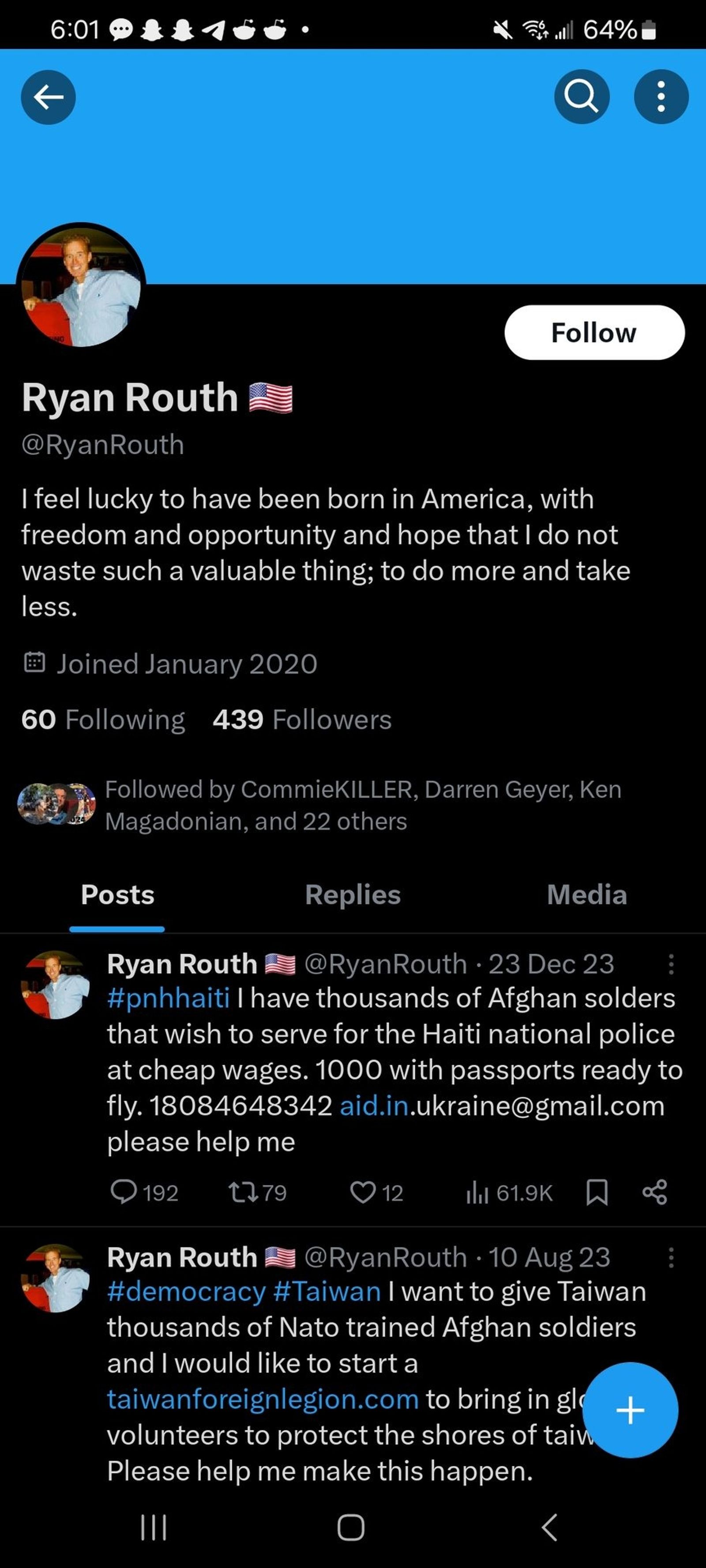
Task: Bookmark the Haiti national police post
Action: tap(597, 1192)
